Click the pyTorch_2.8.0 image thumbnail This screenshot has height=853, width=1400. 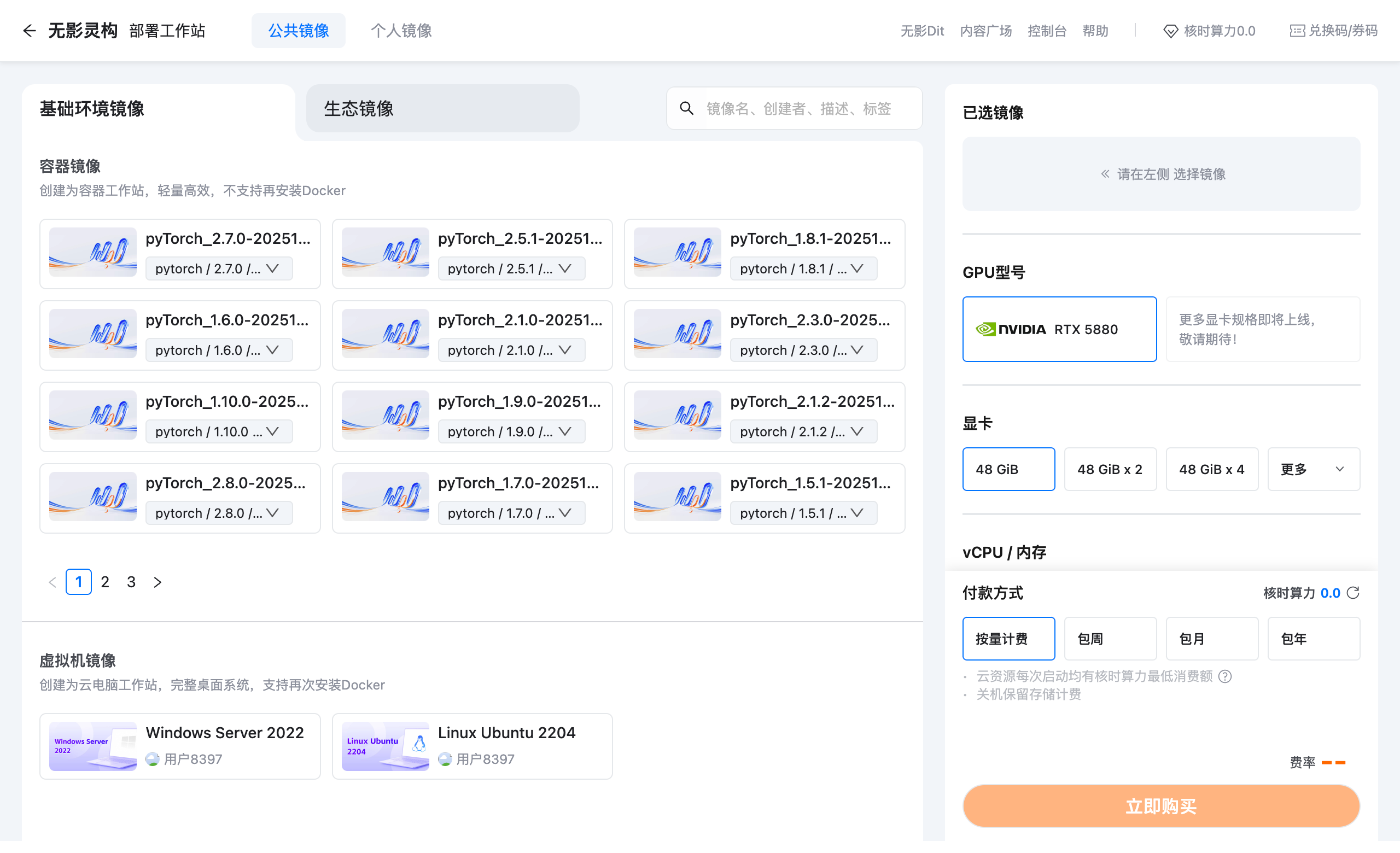pyautogui.click(x=92, y=497)
